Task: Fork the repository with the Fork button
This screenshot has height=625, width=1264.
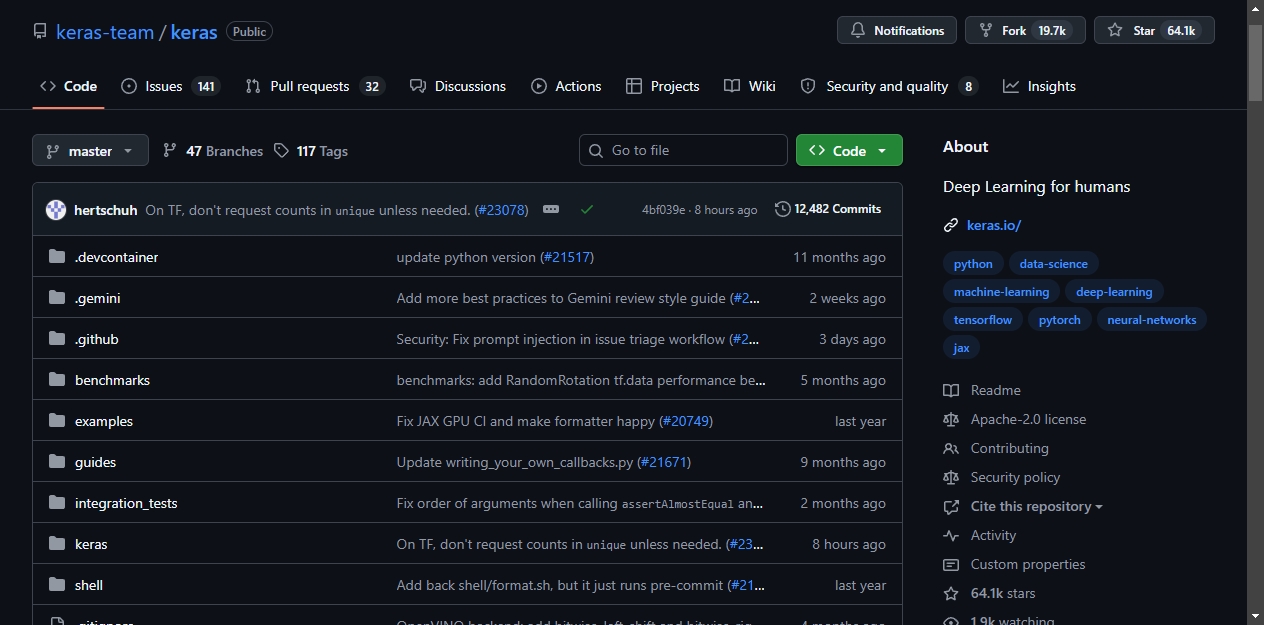Action: pos(1025,31)
